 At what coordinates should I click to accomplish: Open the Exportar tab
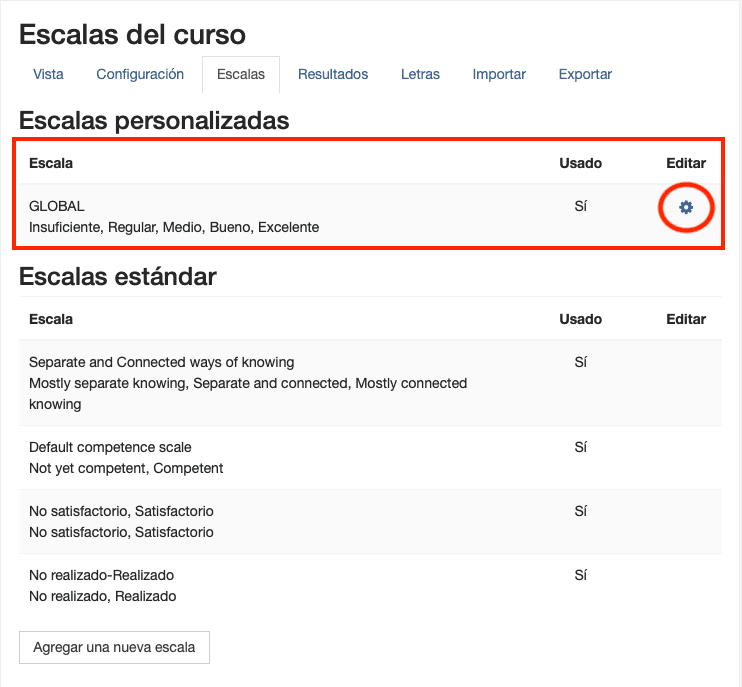[x=585, y=74]
